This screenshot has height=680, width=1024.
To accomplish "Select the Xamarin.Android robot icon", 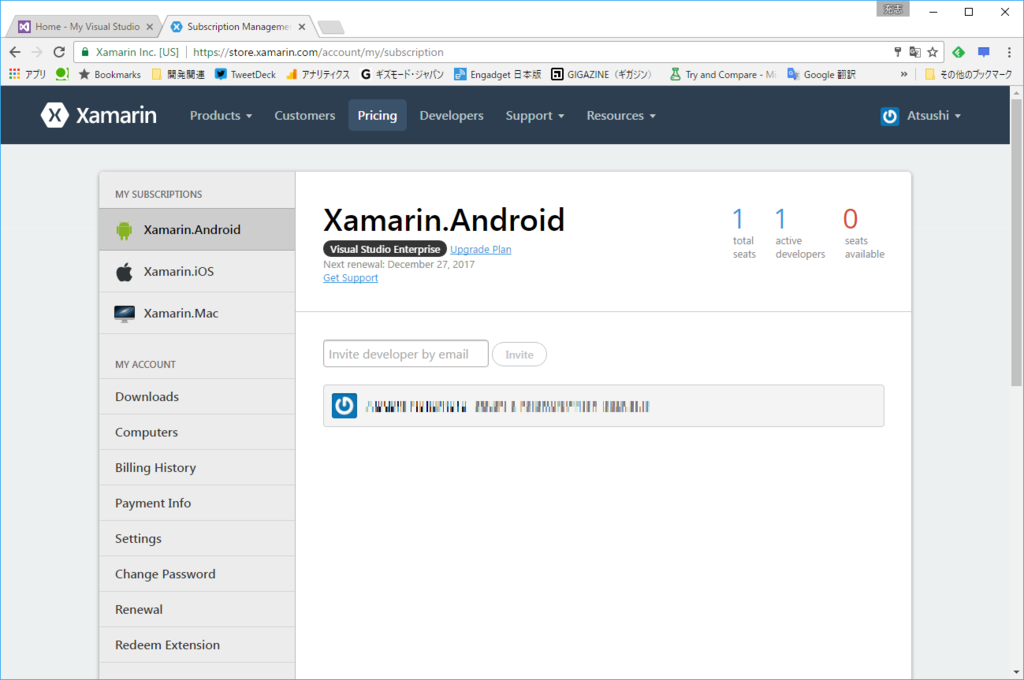I will coord(124,230).
